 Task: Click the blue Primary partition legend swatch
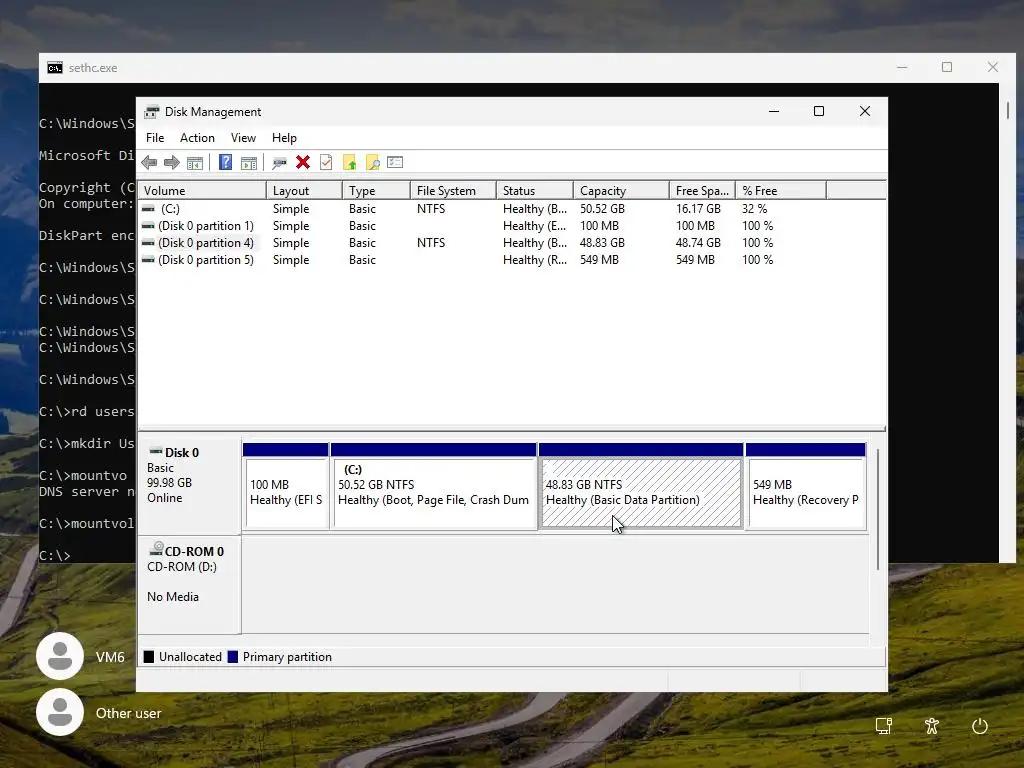click(232, 657)
